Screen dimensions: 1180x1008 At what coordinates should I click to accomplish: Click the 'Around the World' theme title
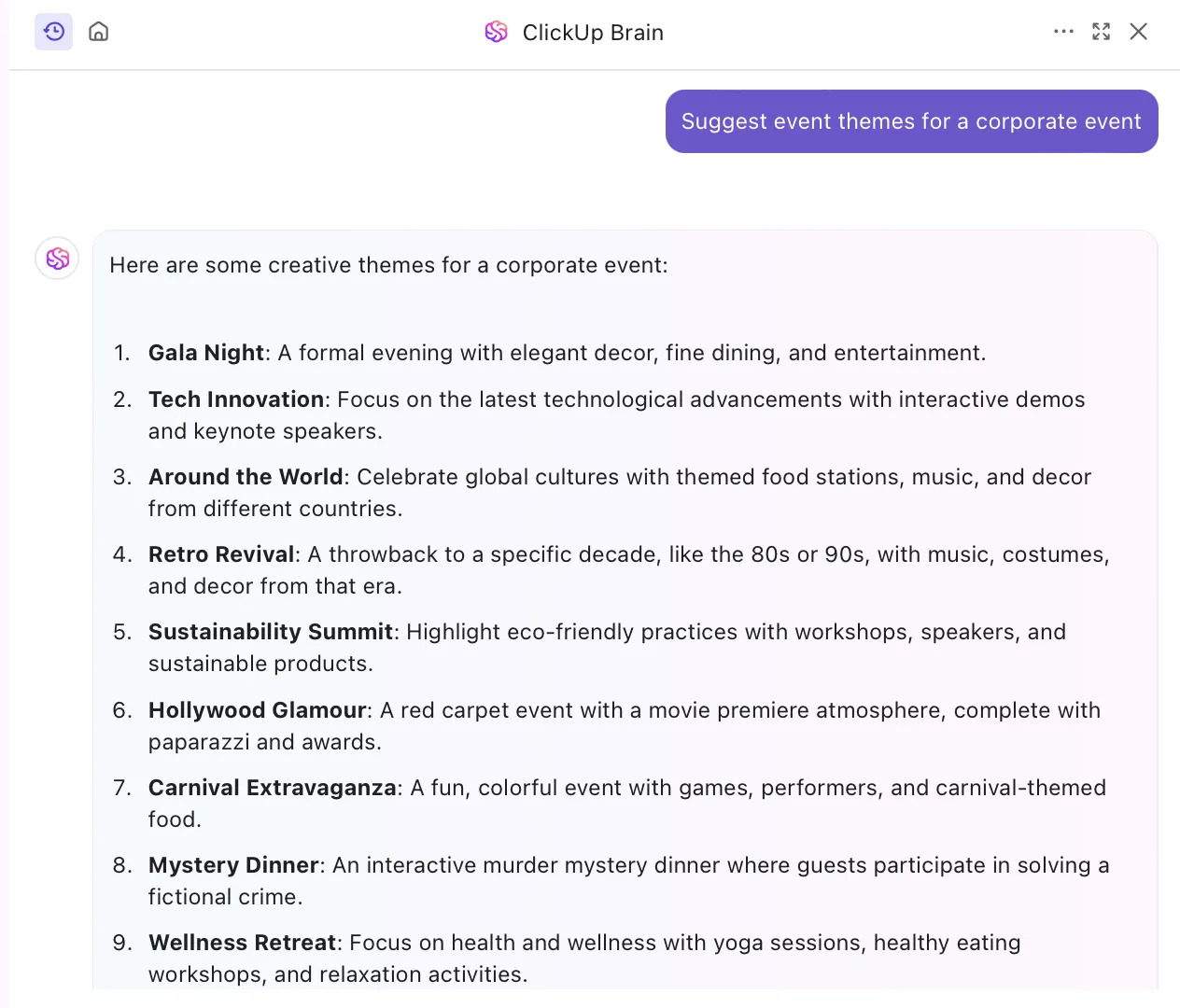[246, 477]
